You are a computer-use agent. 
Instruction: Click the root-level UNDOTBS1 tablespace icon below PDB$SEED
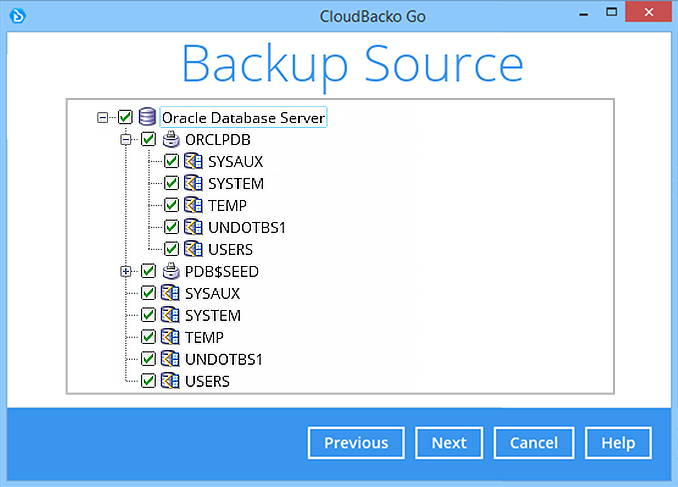tap(170, 359)
